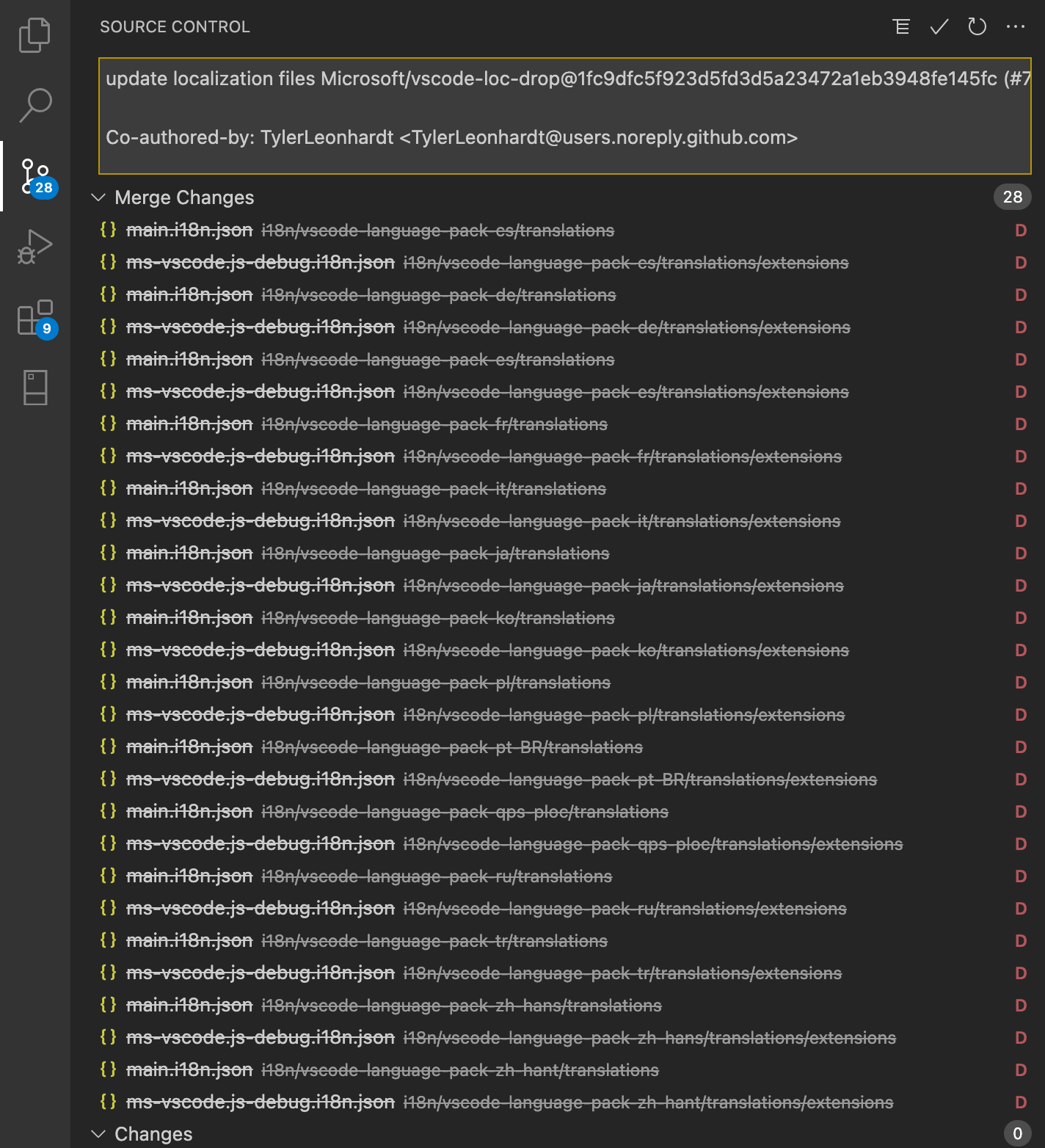Viewport: 1045px width, 1148px height.
Task: Click the Refresh source control icon
Action: pos(977,27)
